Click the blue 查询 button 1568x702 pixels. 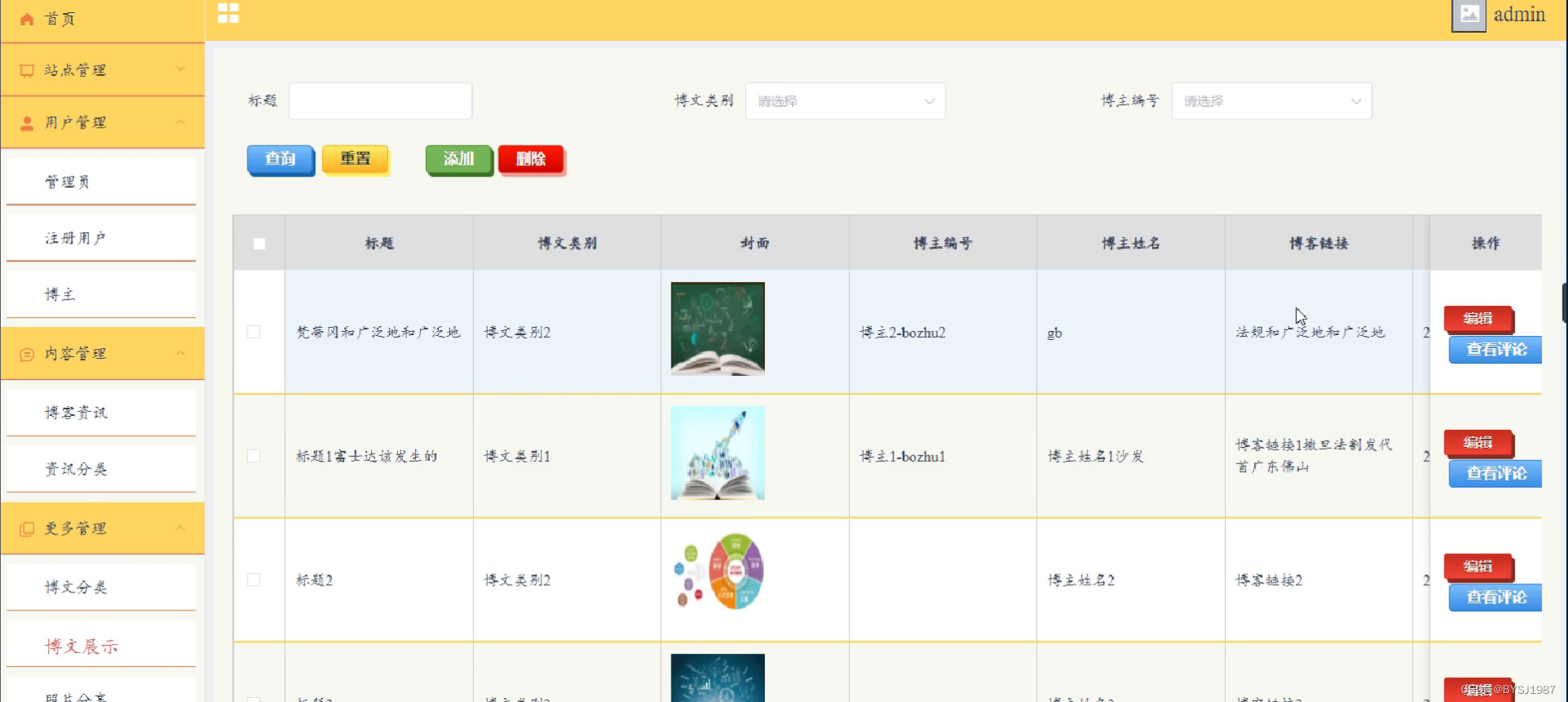pyautogui.click(x=280, y=159)
